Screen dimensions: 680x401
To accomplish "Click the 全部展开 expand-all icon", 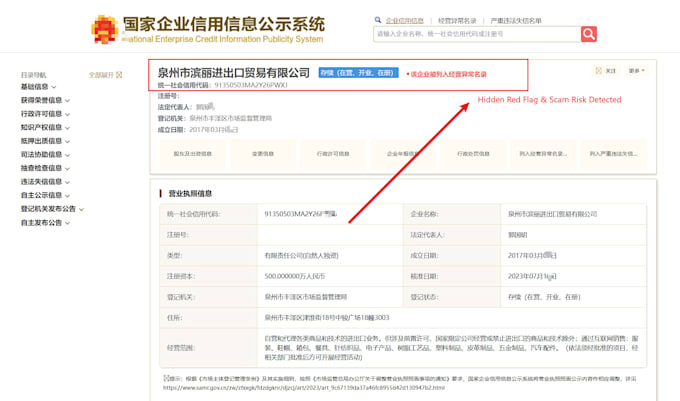I will tap(119, 75).
